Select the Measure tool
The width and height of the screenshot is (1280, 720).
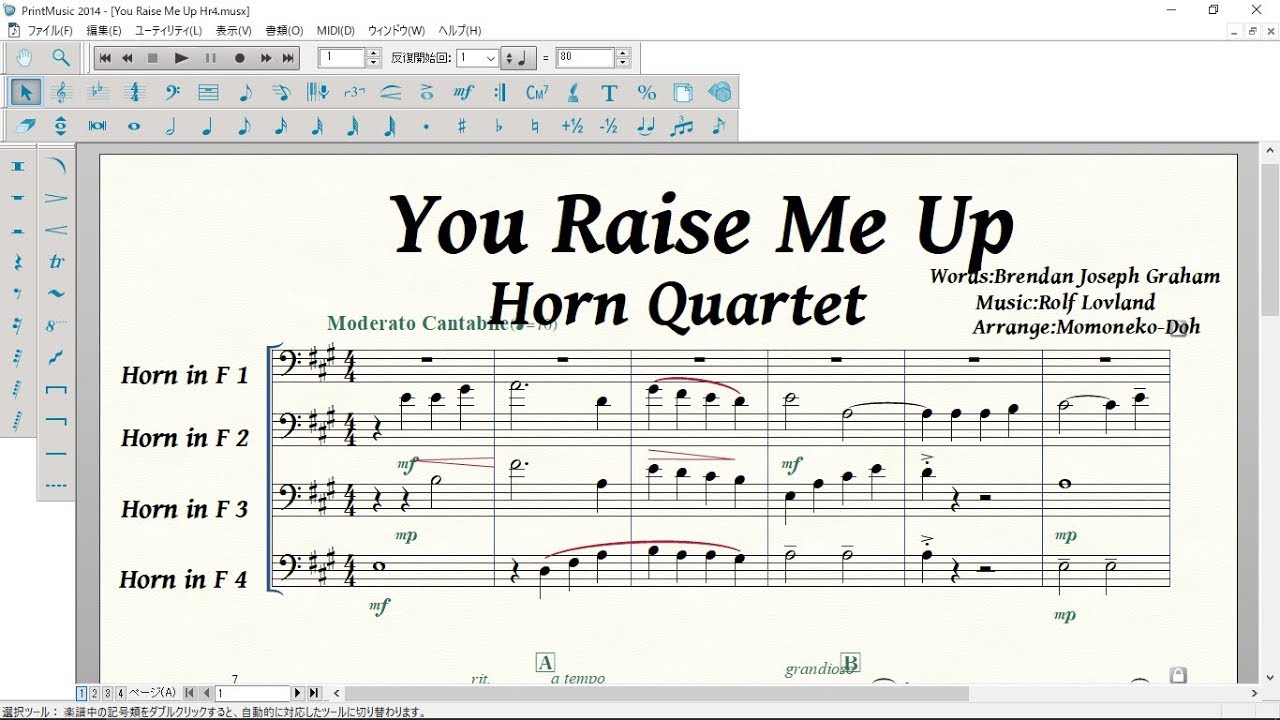point(208,93)
